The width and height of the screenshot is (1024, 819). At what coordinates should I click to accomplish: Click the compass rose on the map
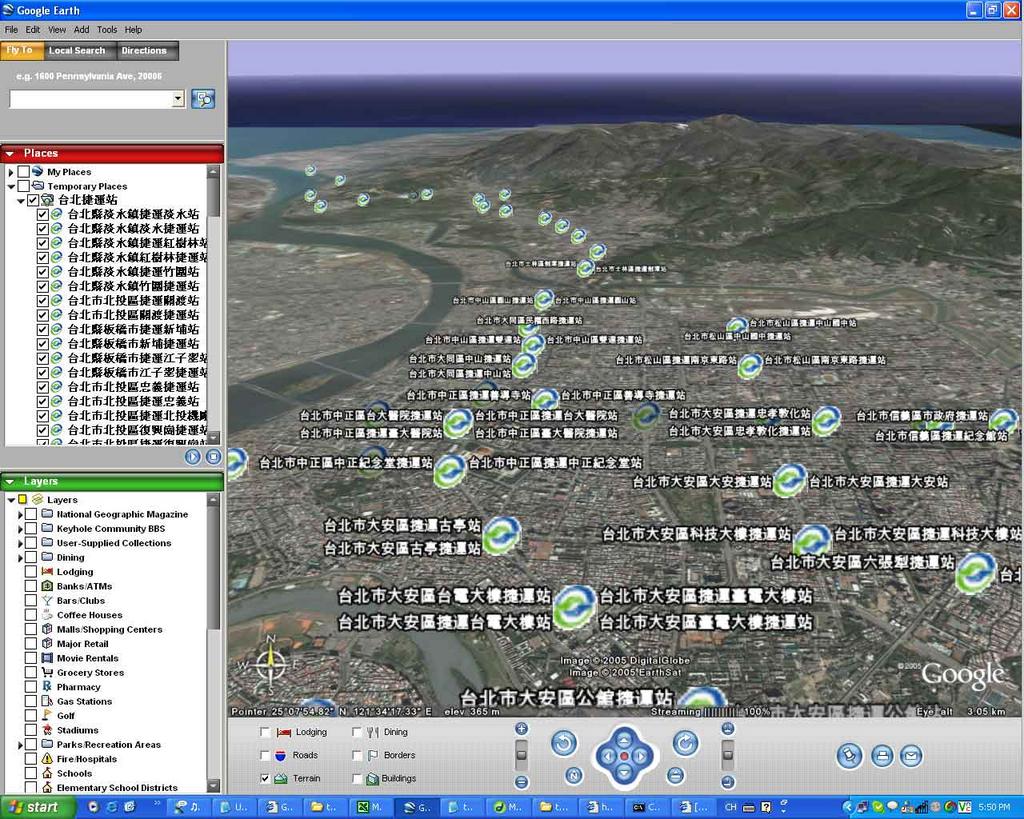click(270, 665)
